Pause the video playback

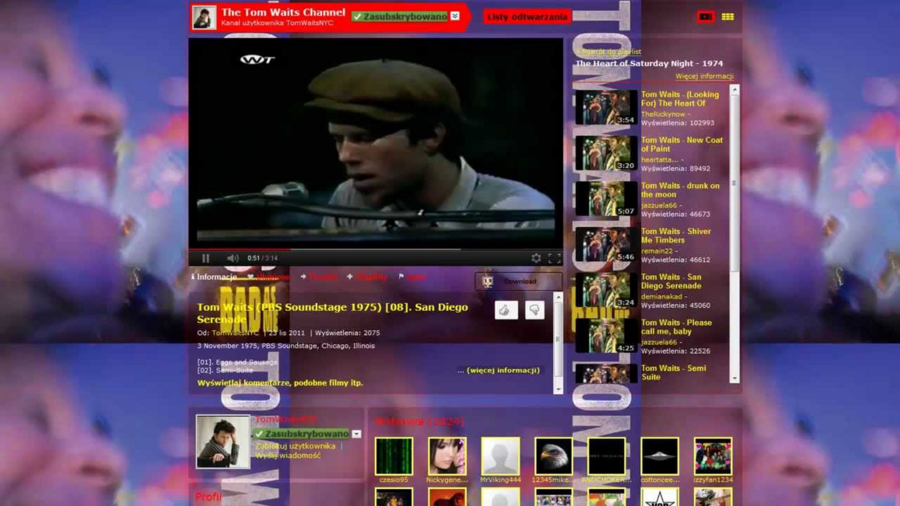(x=205, y=258)
